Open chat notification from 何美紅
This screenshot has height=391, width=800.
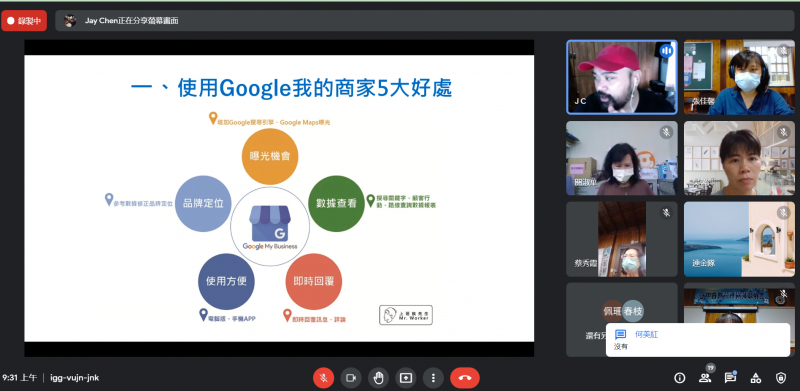tap(698, 339)
